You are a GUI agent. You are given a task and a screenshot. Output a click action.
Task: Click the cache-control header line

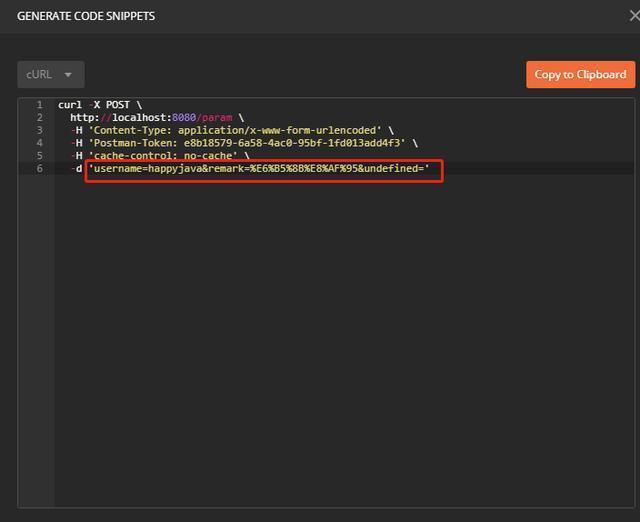point(164,156)
